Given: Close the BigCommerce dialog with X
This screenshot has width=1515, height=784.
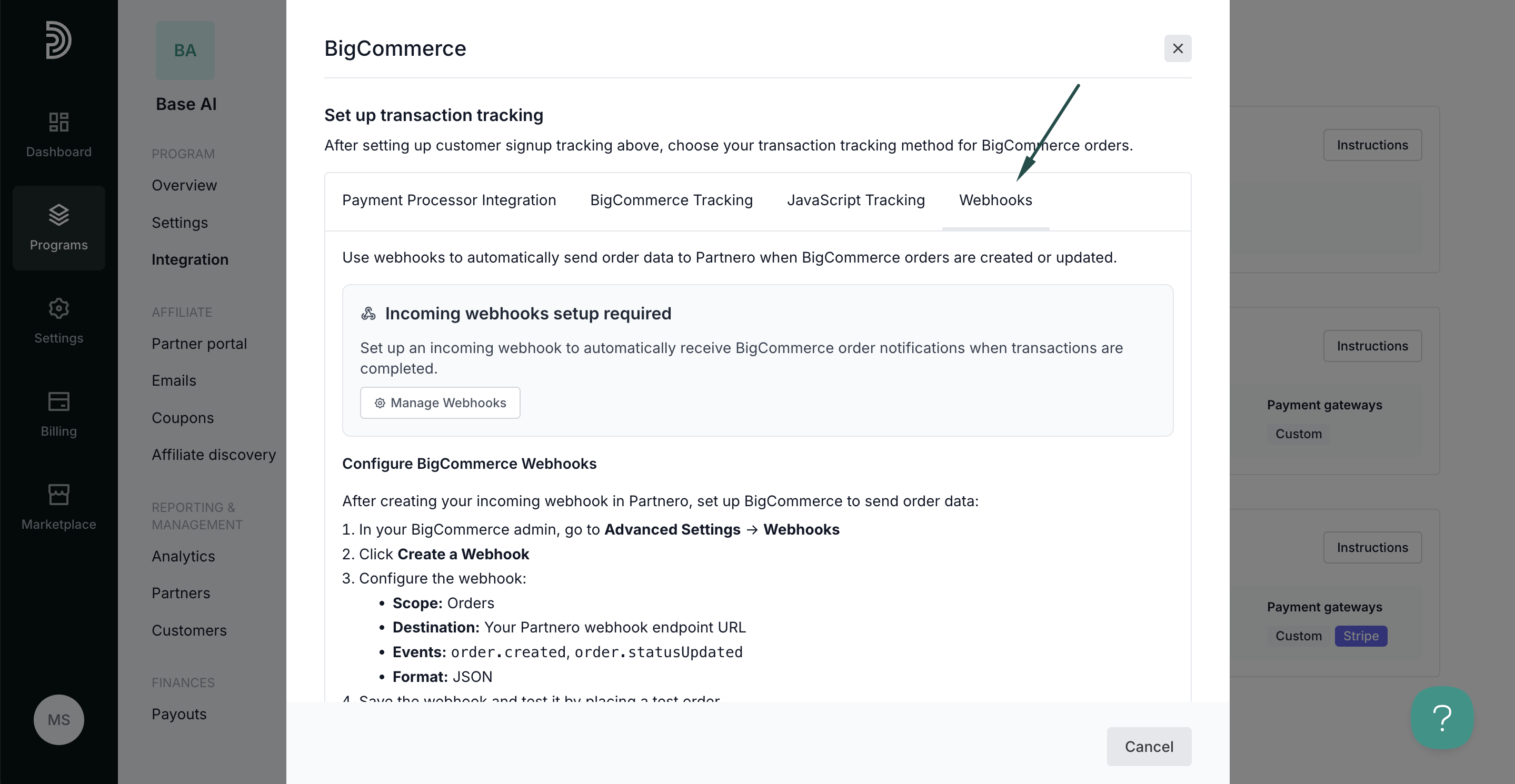Looking at the screenshot, I should click(x=1178, y=48).
